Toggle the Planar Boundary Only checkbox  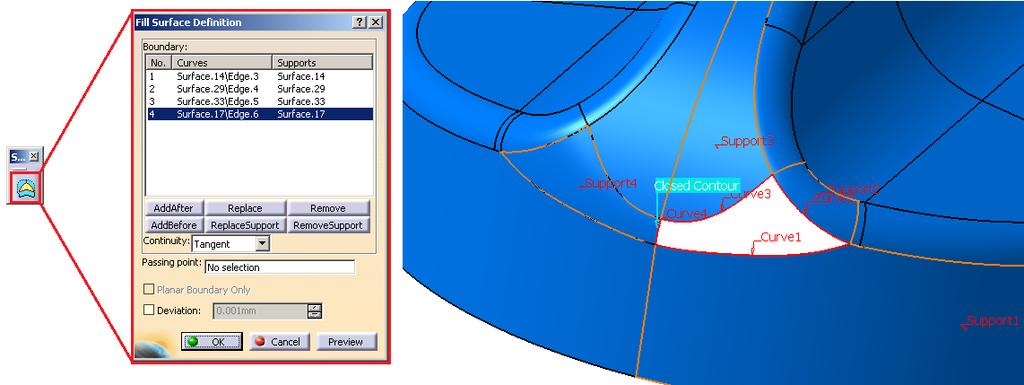click(x=149, y=289)
